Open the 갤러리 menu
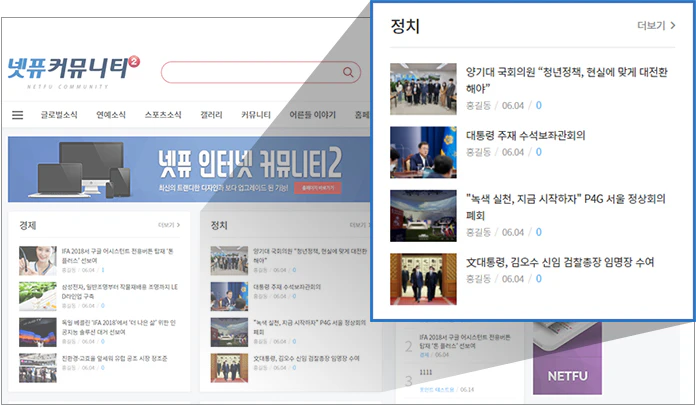This screenshot has width=696, height=406. (211, 115)
